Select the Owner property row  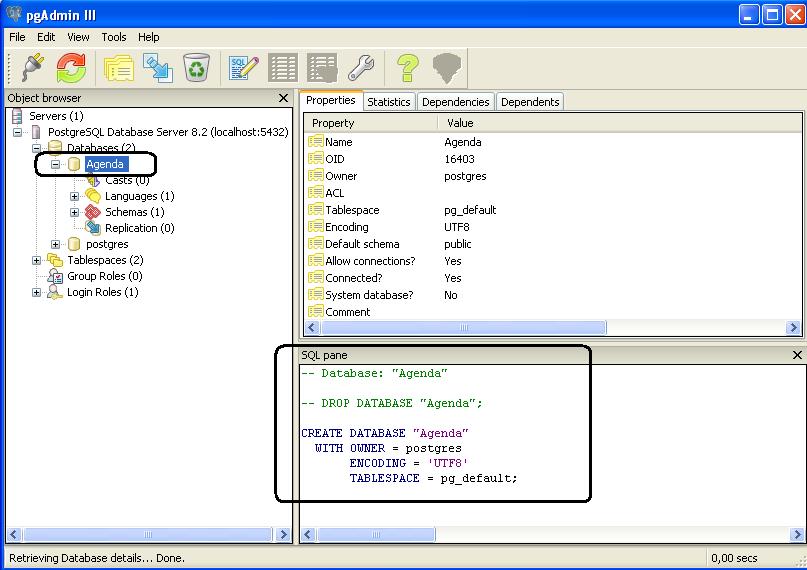coord(553,176)
